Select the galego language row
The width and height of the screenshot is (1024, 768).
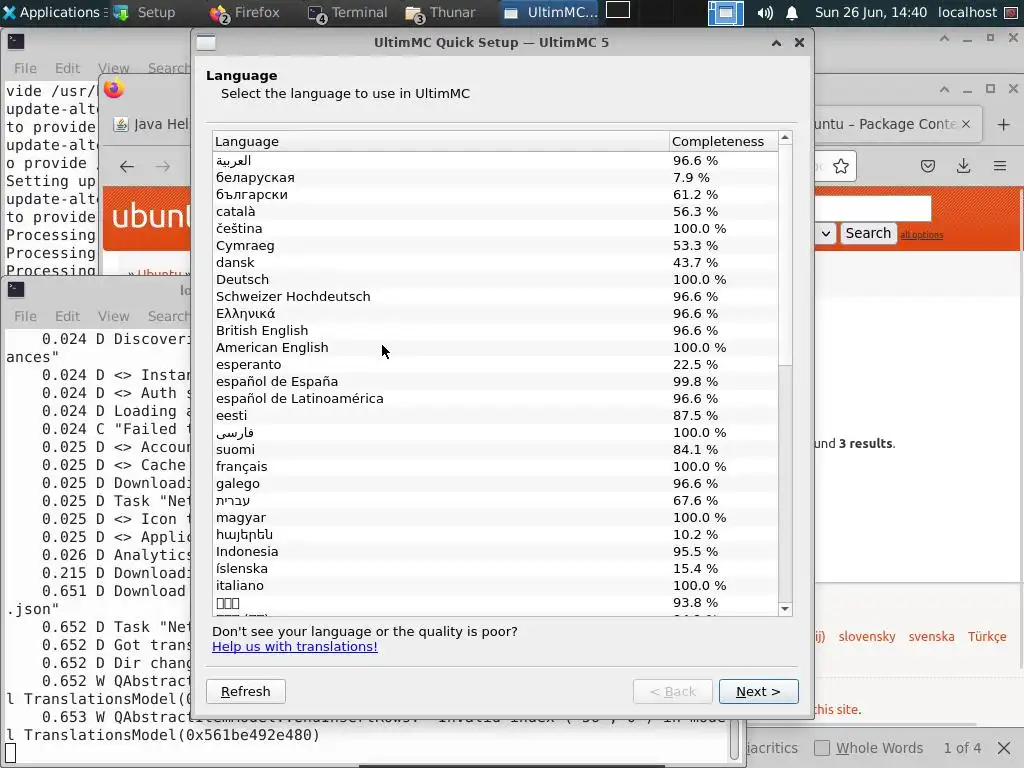pos(495,483)
